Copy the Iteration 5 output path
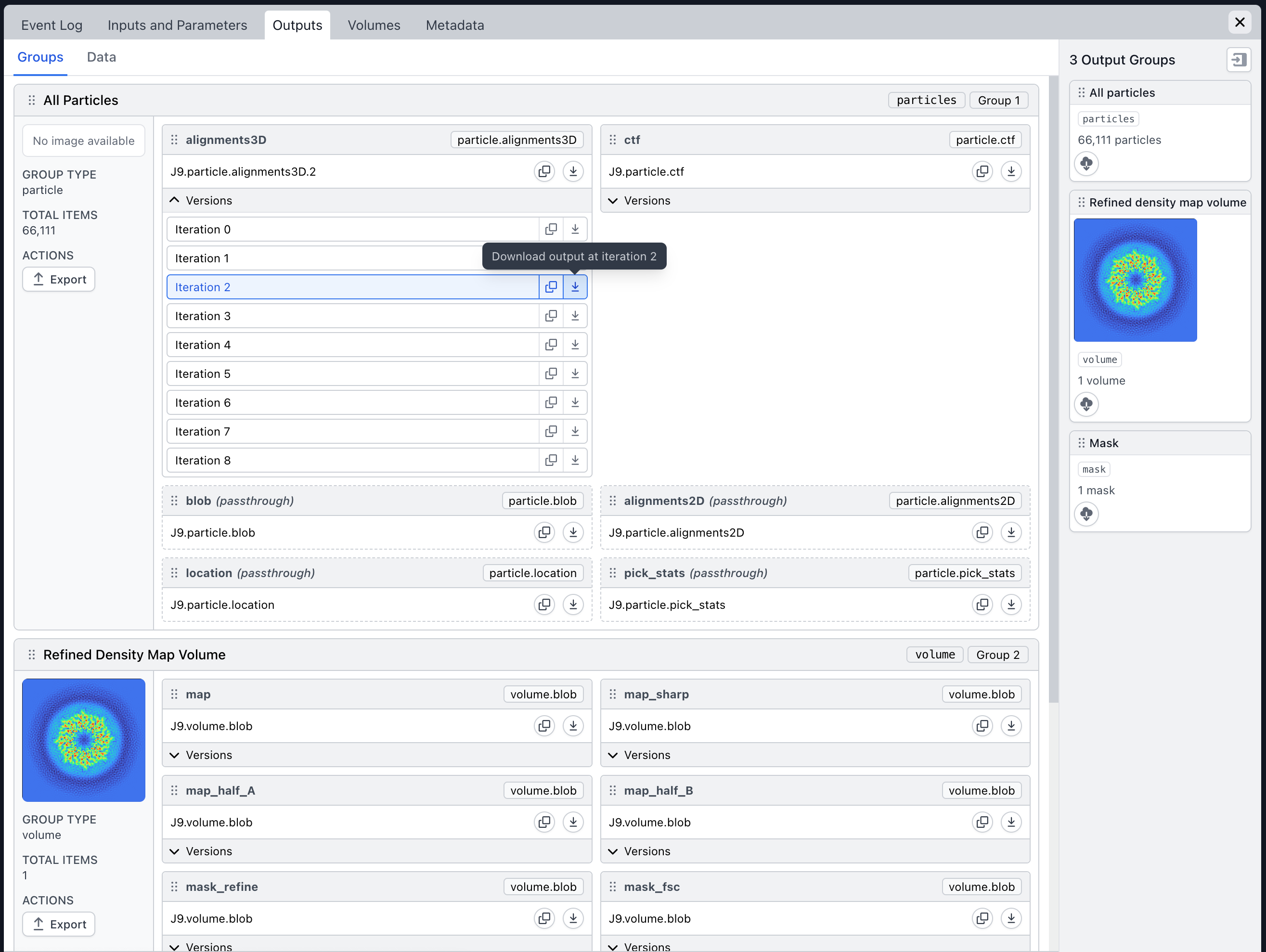Image resolution: width=1266 pixels, height=952 pixels. pyautogui.click(x=551, y=373)
